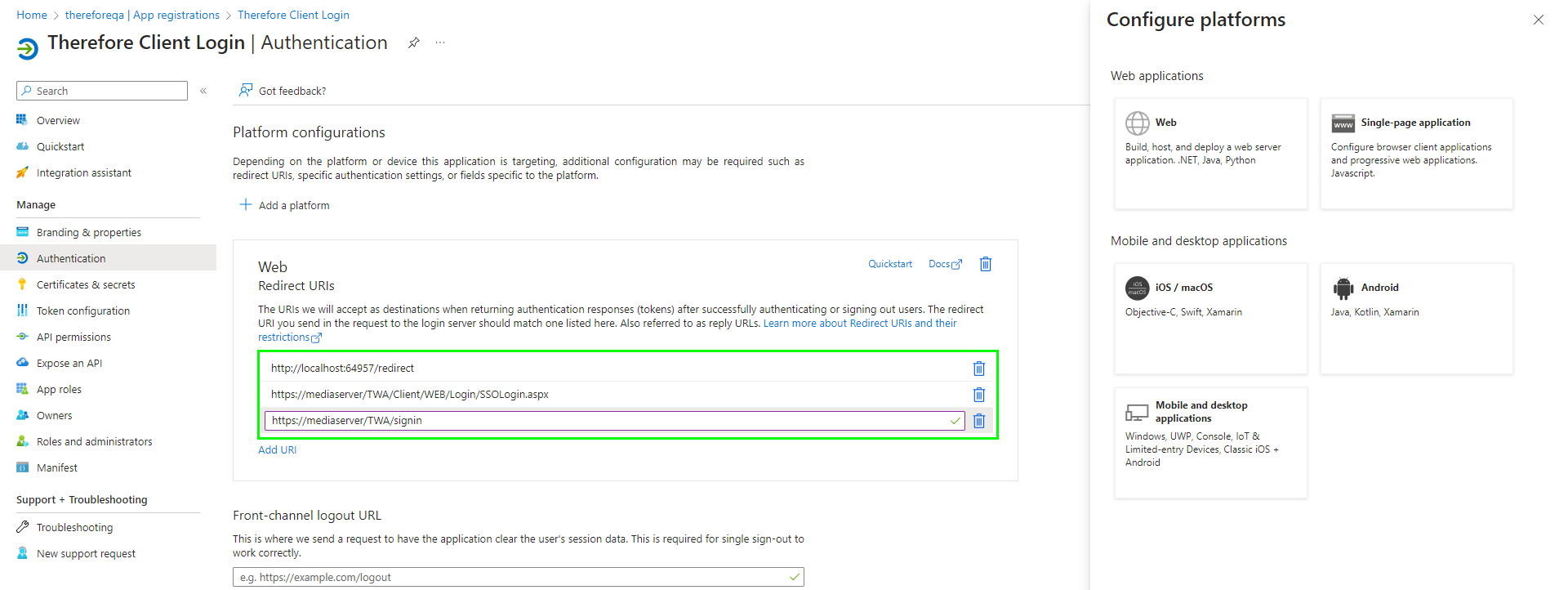Click the Overview grid icon
Image resolution: width=1568 pixels, height=590 pixels.
(x=22, y=120)
